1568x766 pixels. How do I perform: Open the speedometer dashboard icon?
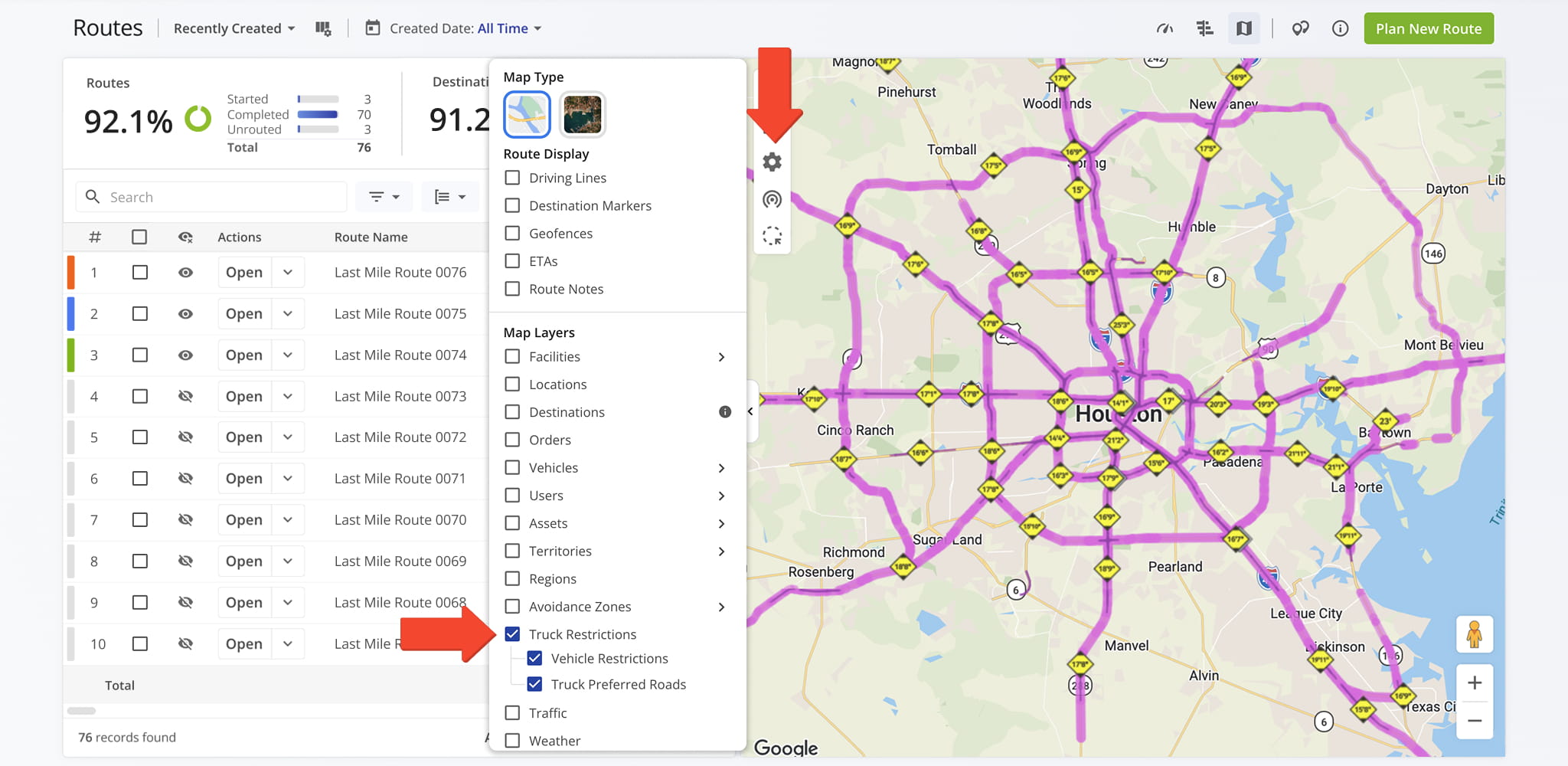coord(1165,29)
